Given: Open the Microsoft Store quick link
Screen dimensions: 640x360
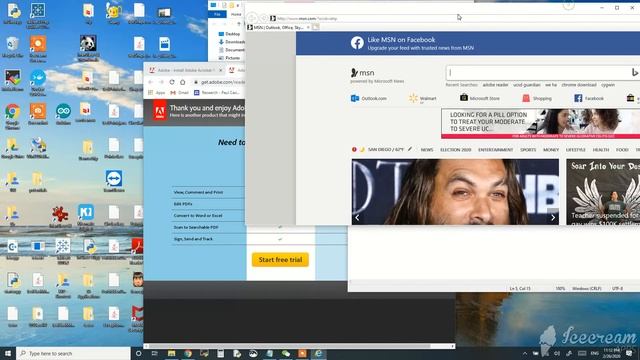Looking at the screenshot, I should 480,98.
